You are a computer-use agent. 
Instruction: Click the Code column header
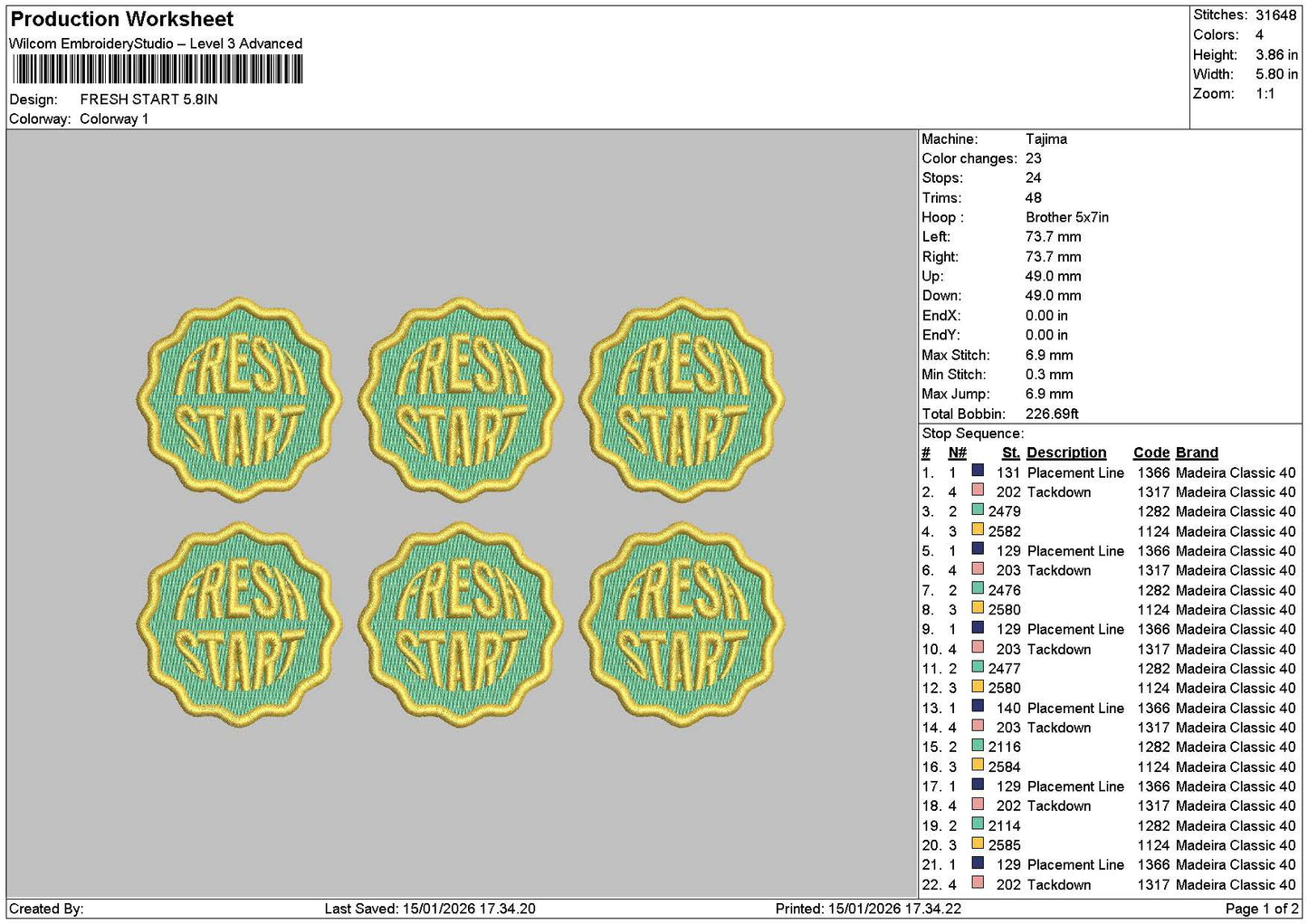(x=1151, y=452)
